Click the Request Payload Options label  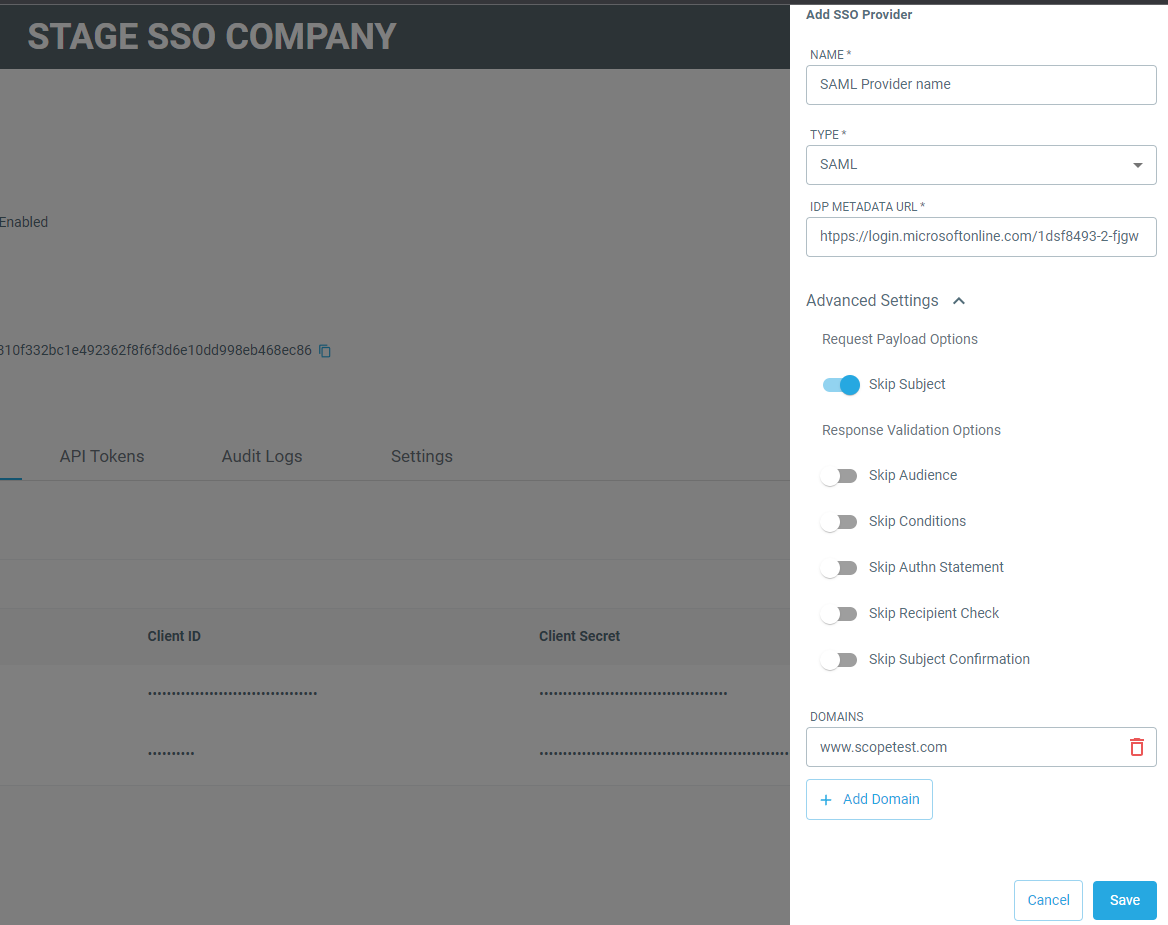pyautogui.click(x=900, y=339)
